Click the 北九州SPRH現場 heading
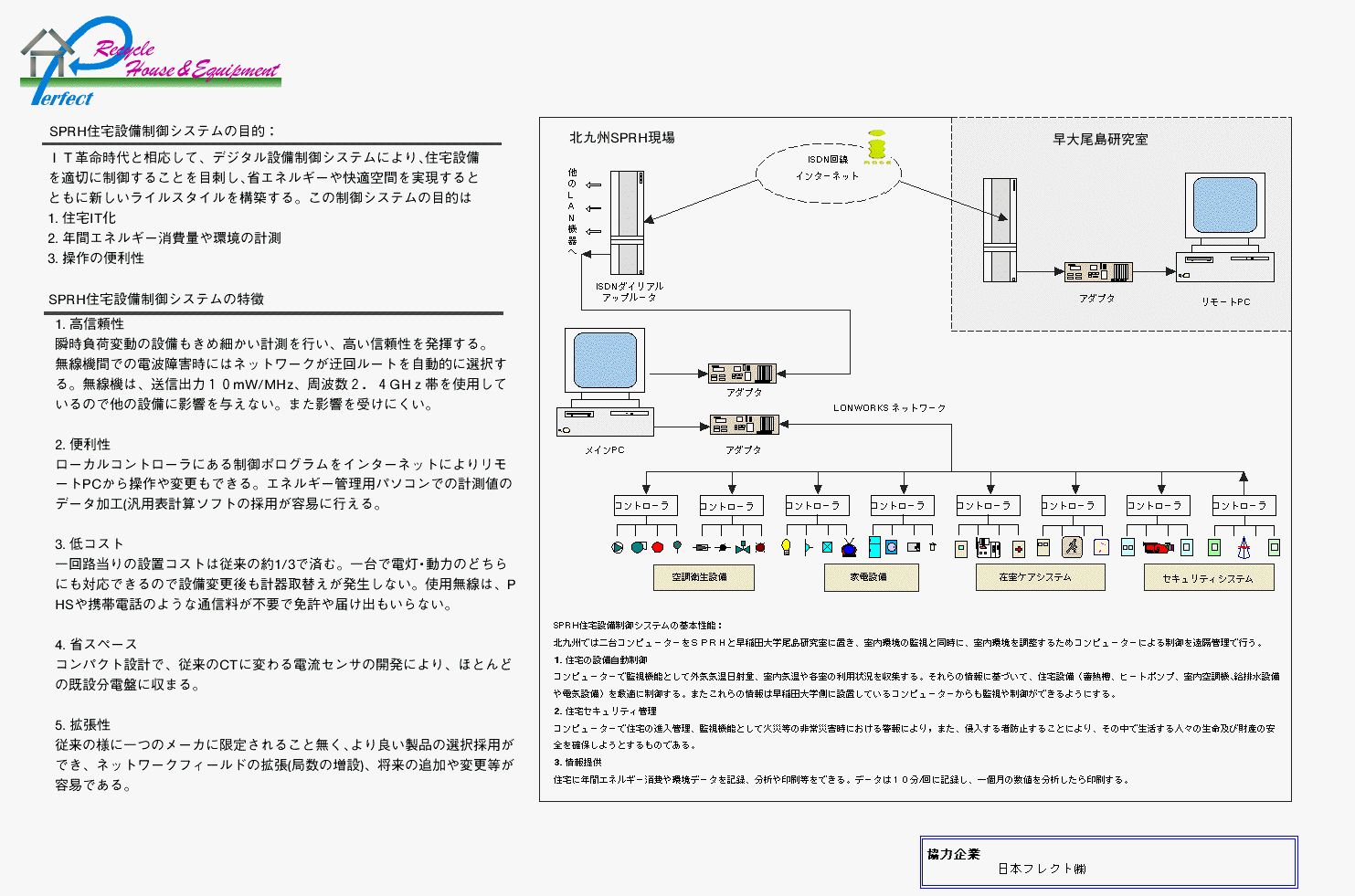 [622, 138]
